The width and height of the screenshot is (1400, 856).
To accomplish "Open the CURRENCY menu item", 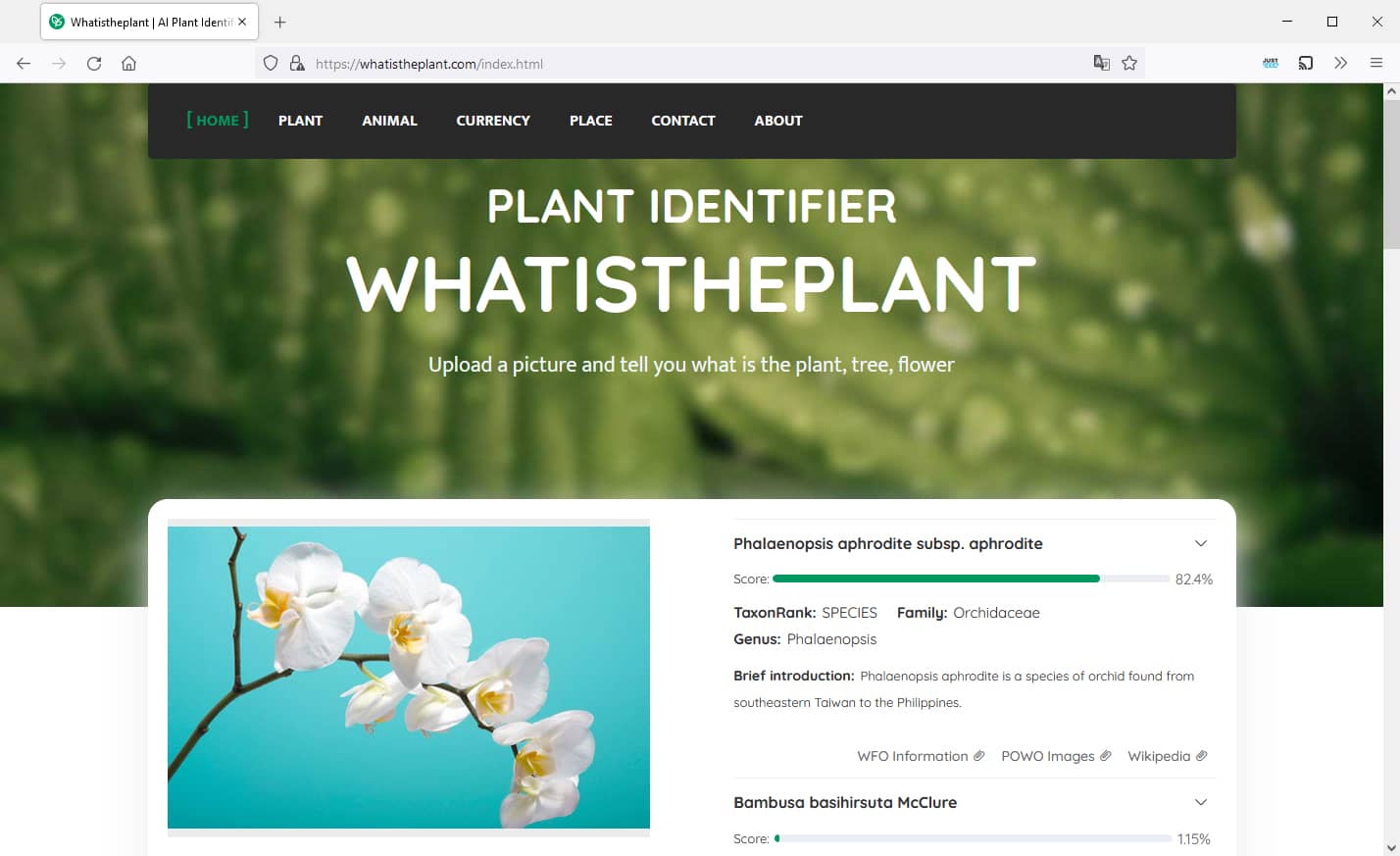I will click(x=493, y=121).
